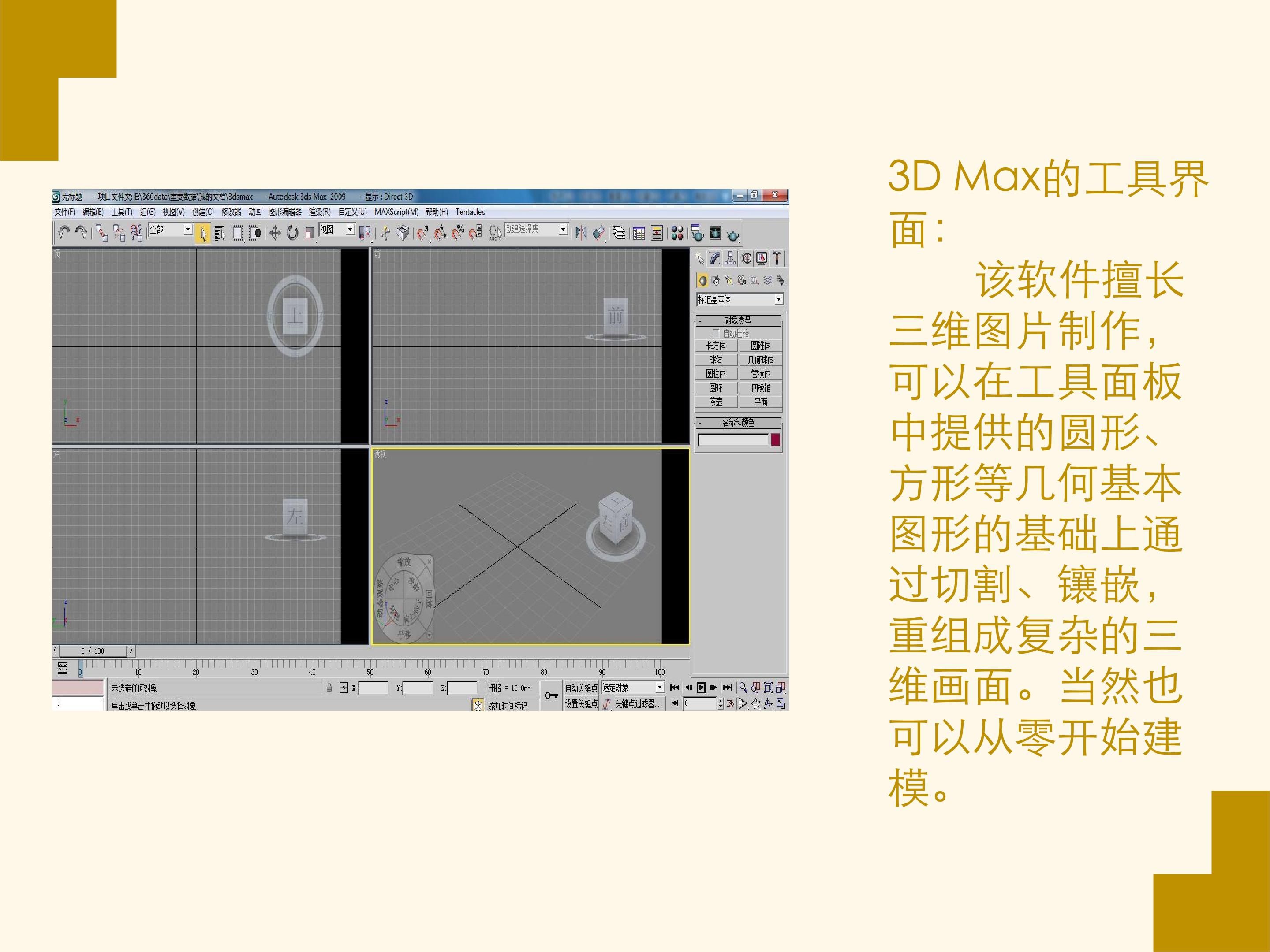
Task: Toggle the Percent Snap icon
Action: click(x=458, y=233)
